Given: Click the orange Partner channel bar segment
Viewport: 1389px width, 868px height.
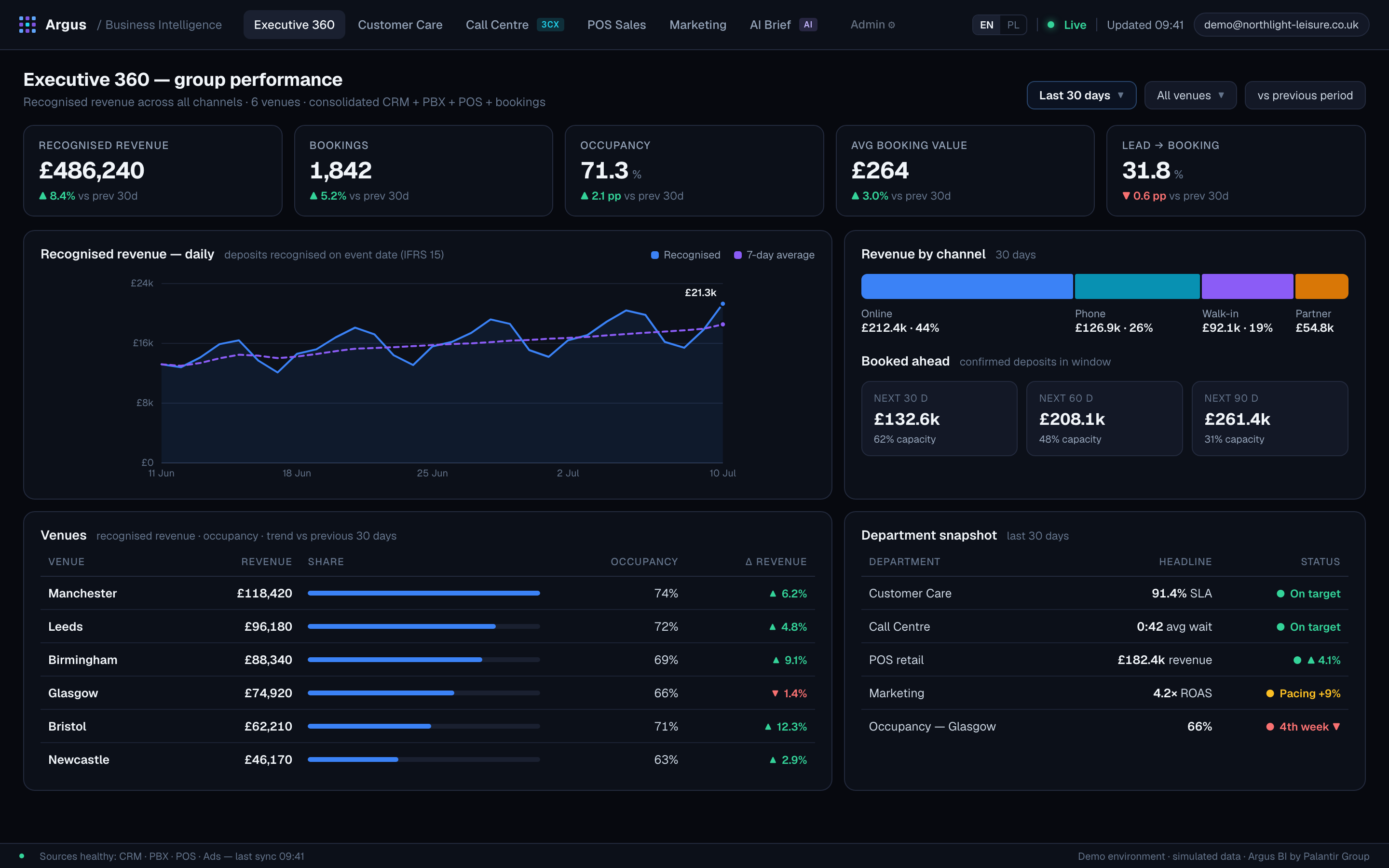Looking at the screenshot, I should click(x=1322, y=286).
